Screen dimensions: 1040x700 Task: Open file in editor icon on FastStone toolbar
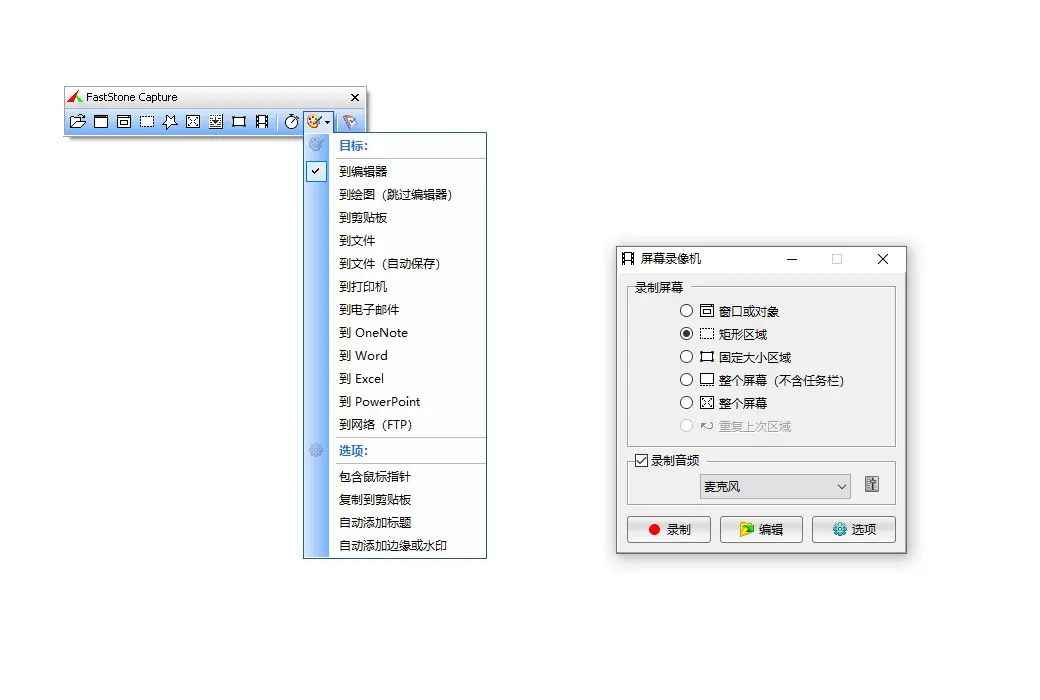click(x=78, y=121)
